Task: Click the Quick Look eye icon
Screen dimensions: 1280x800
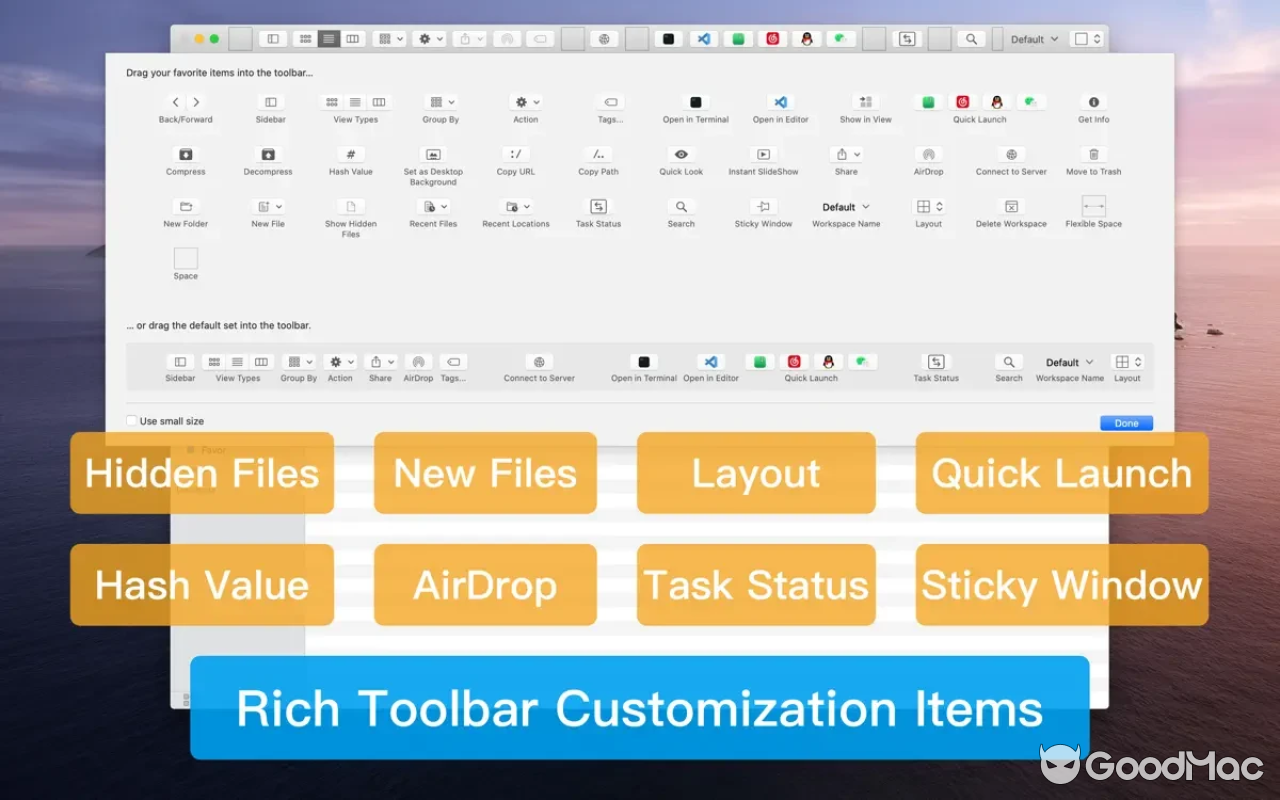Action: point(680,154)
